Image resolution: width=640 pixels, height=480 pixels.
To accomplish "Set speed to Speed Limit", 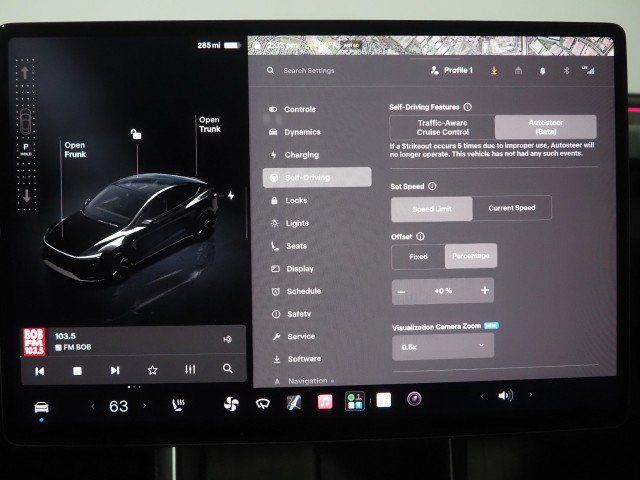I will 432,209.
